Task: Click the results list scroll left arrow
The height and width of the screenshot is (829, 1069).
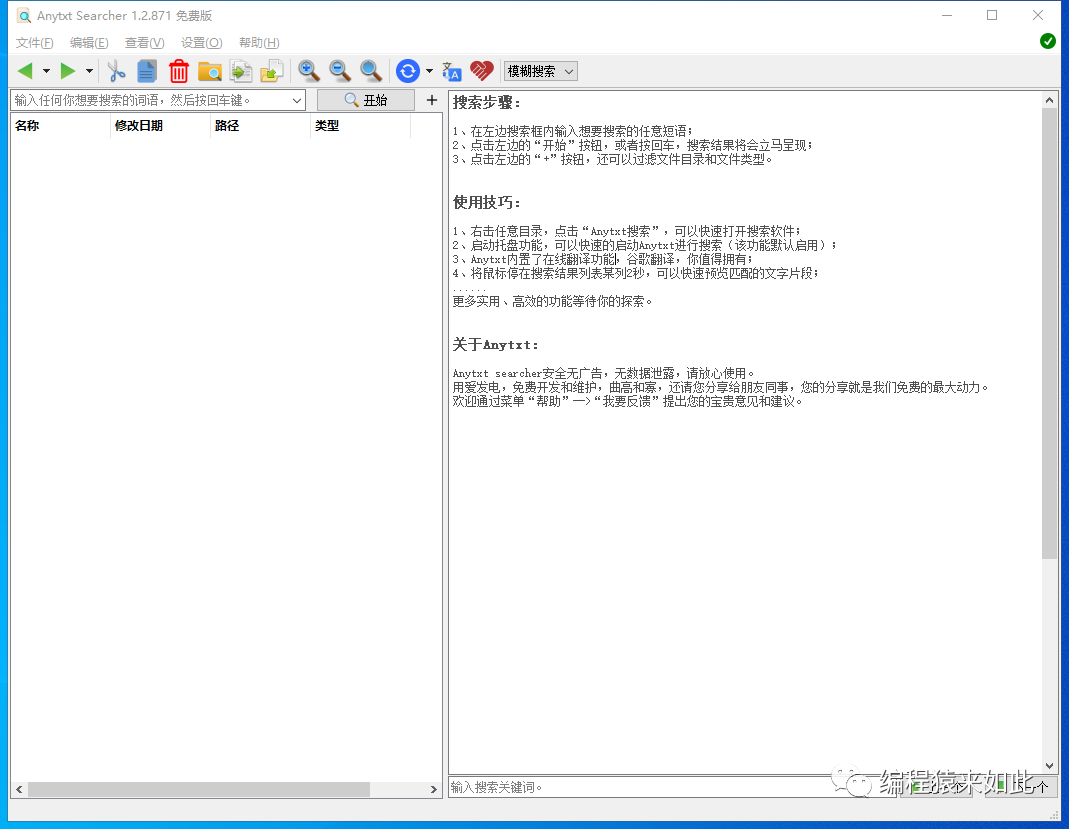Action: [x=19, y=789]
